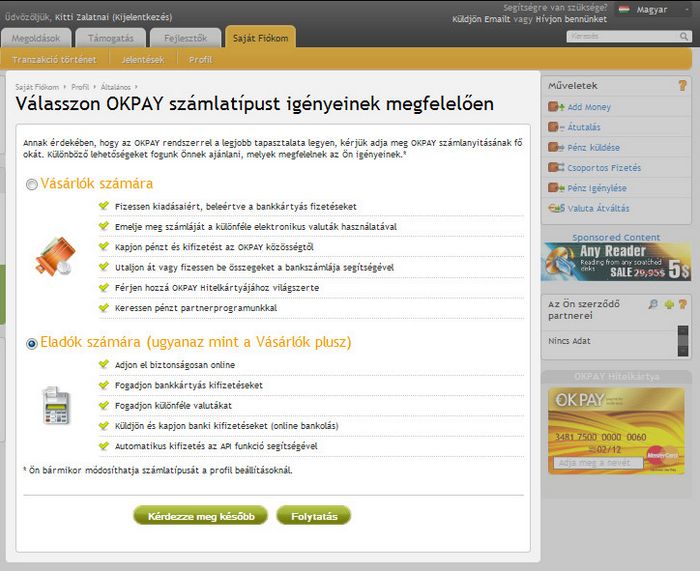Click the Pénz igénylése link

click(597, 188)
